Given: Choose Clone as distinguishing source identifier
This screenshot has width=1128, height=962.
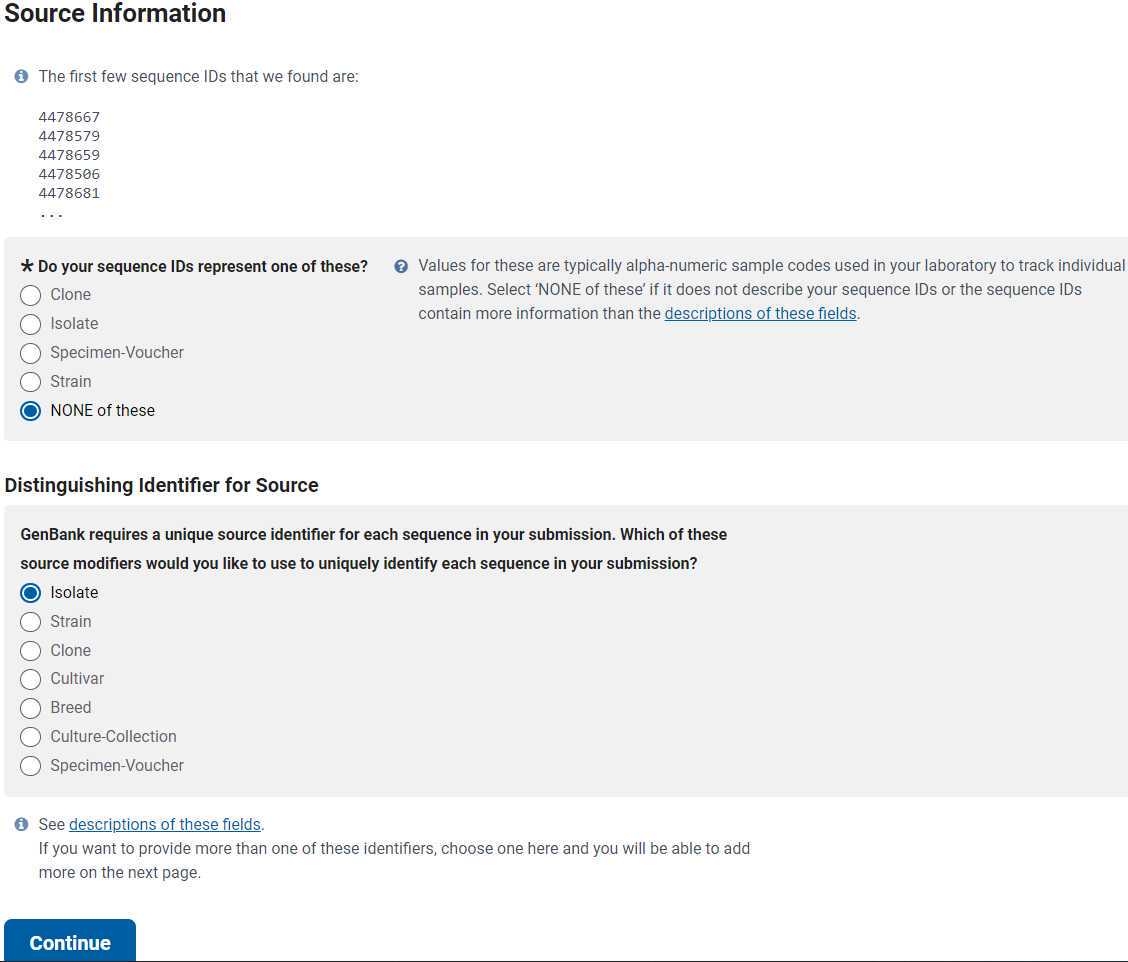Looking at the screenshot, I should [x=30, y=650].
